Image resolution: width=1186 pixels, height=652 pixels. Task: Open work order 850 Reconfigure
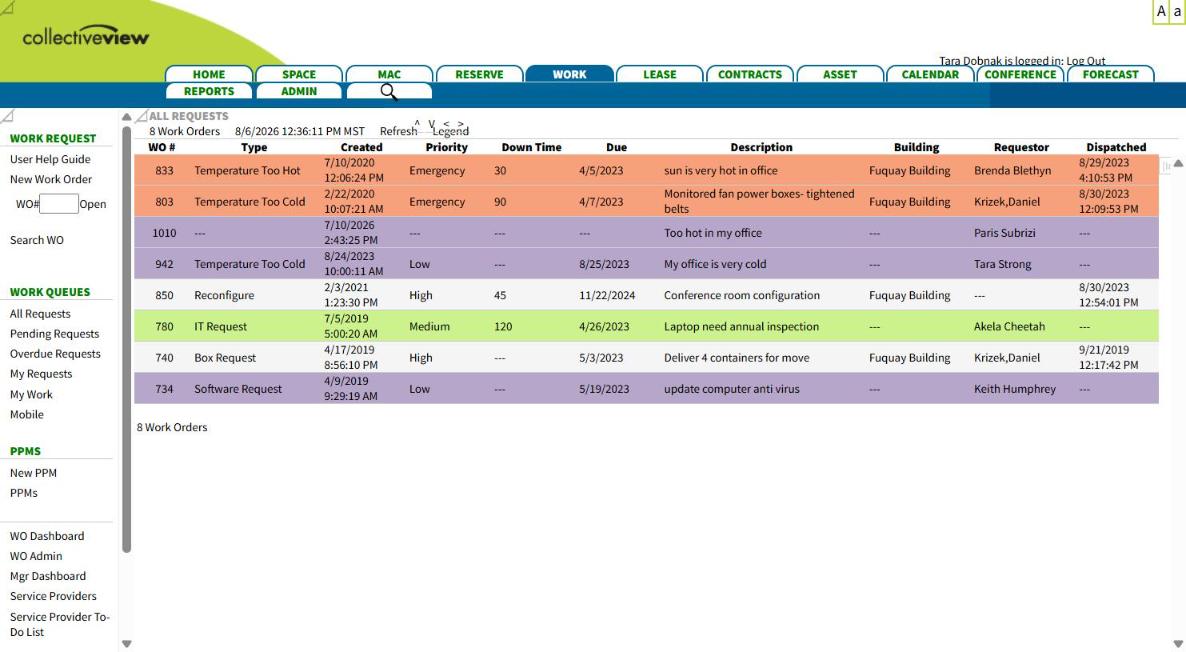646,295
